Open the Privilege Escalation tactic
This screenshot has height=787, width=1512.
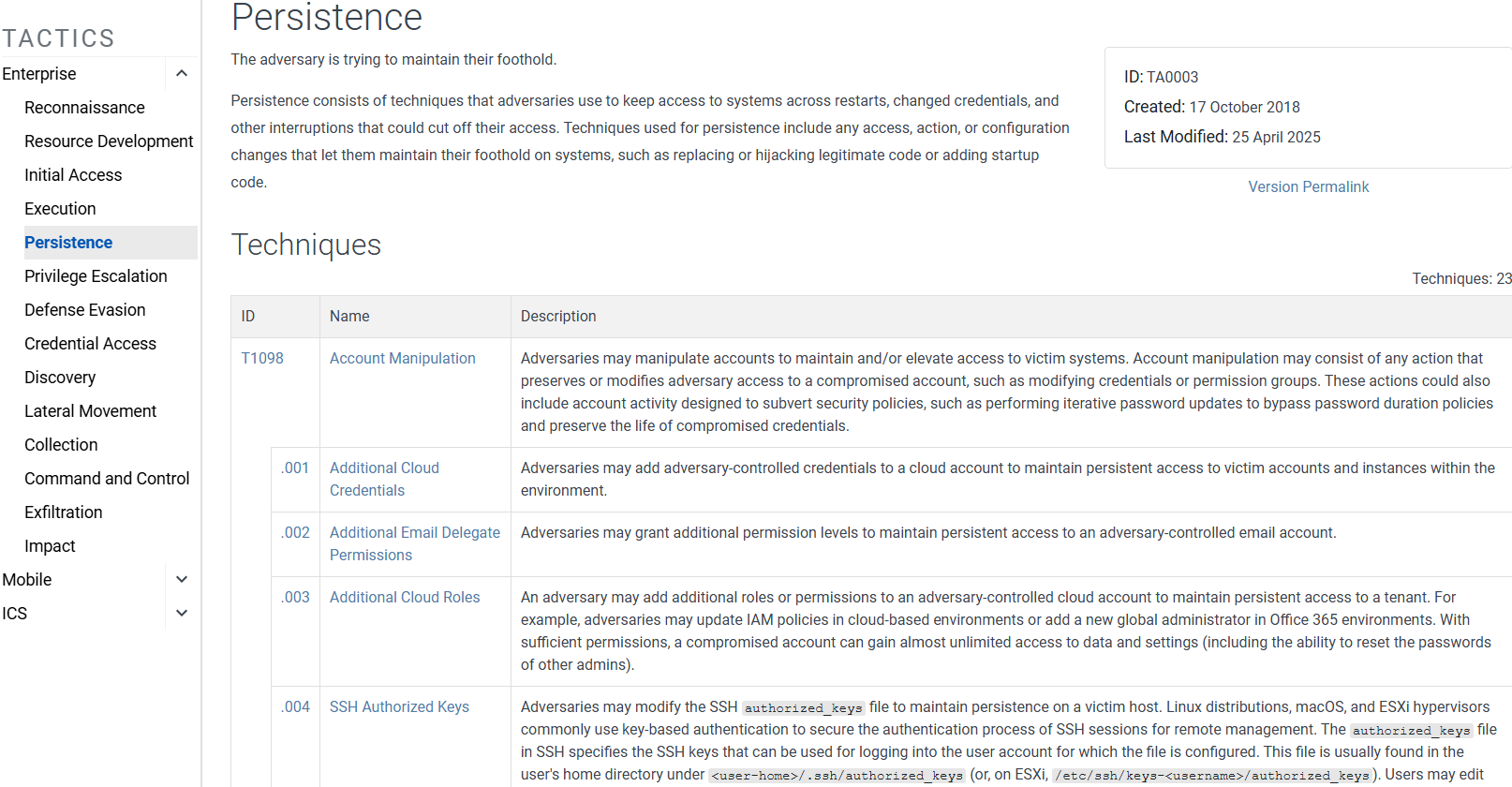pos(96,276)
